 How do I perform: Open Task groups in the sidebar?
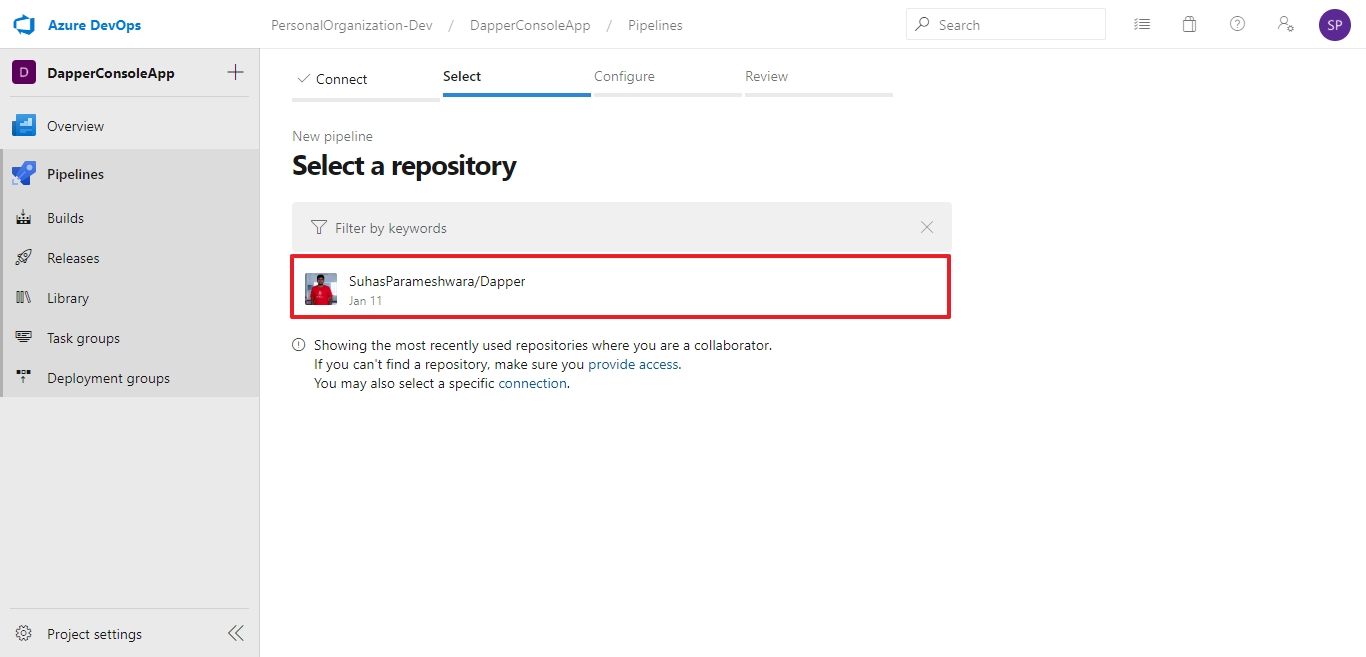click(x=129, y=338)
